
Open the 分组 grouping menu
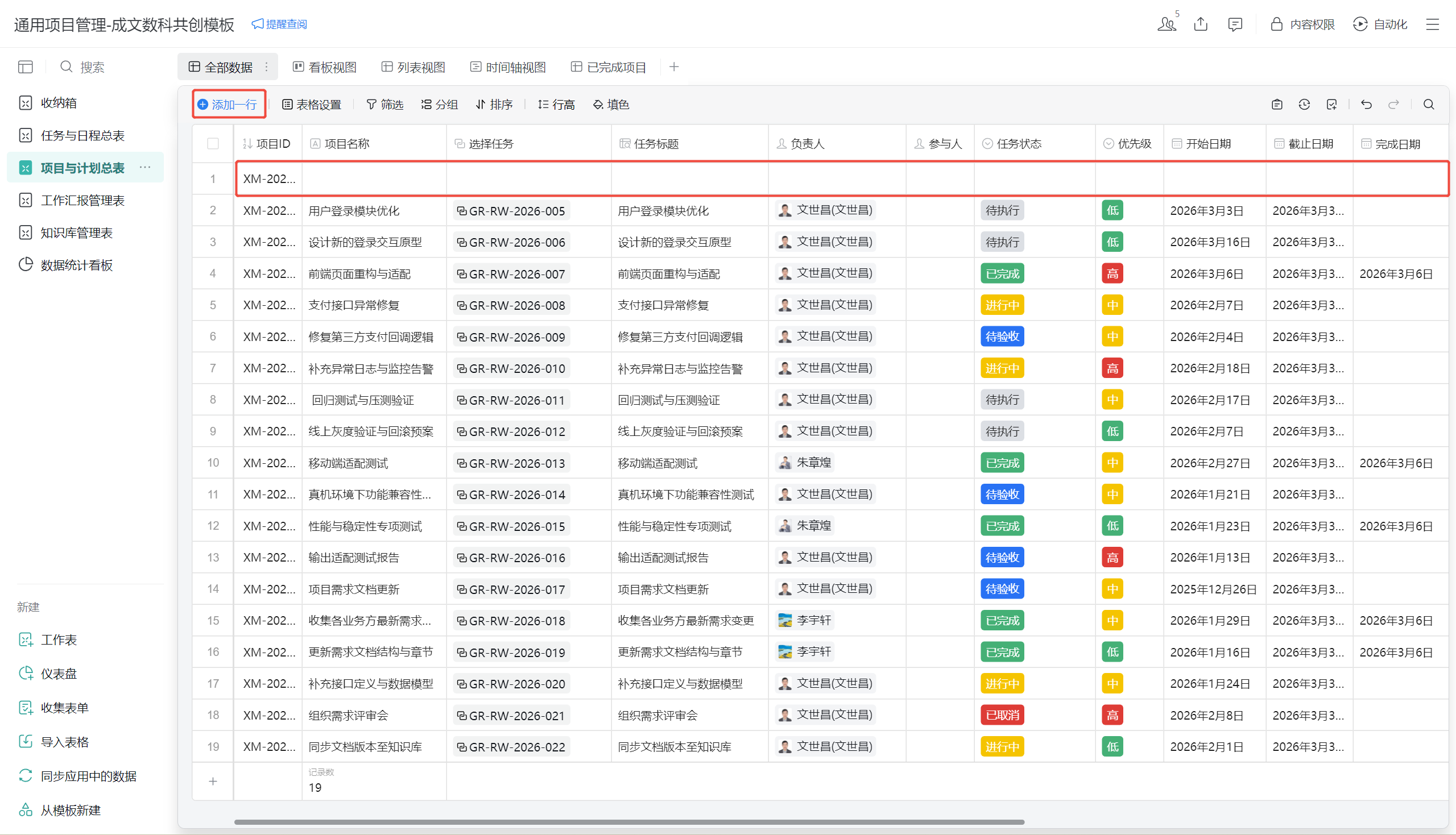[x=440, y=105]
